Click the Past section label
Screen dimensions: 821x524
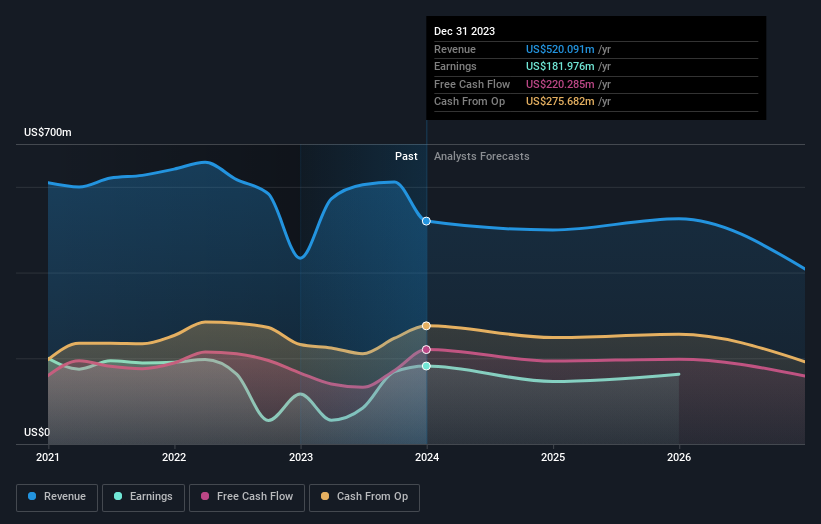pos(406,156)
